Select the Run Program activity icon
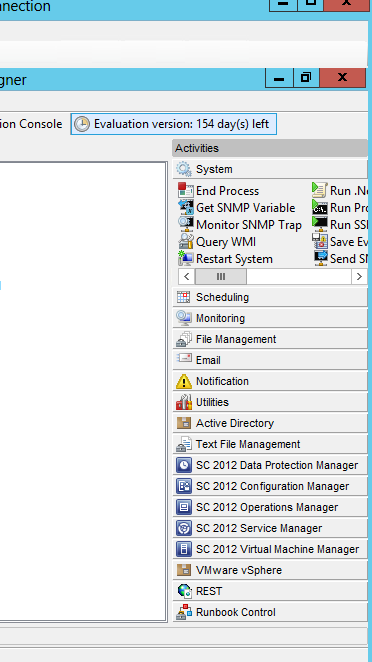The image size is (372, 662). tap(320, 207)
